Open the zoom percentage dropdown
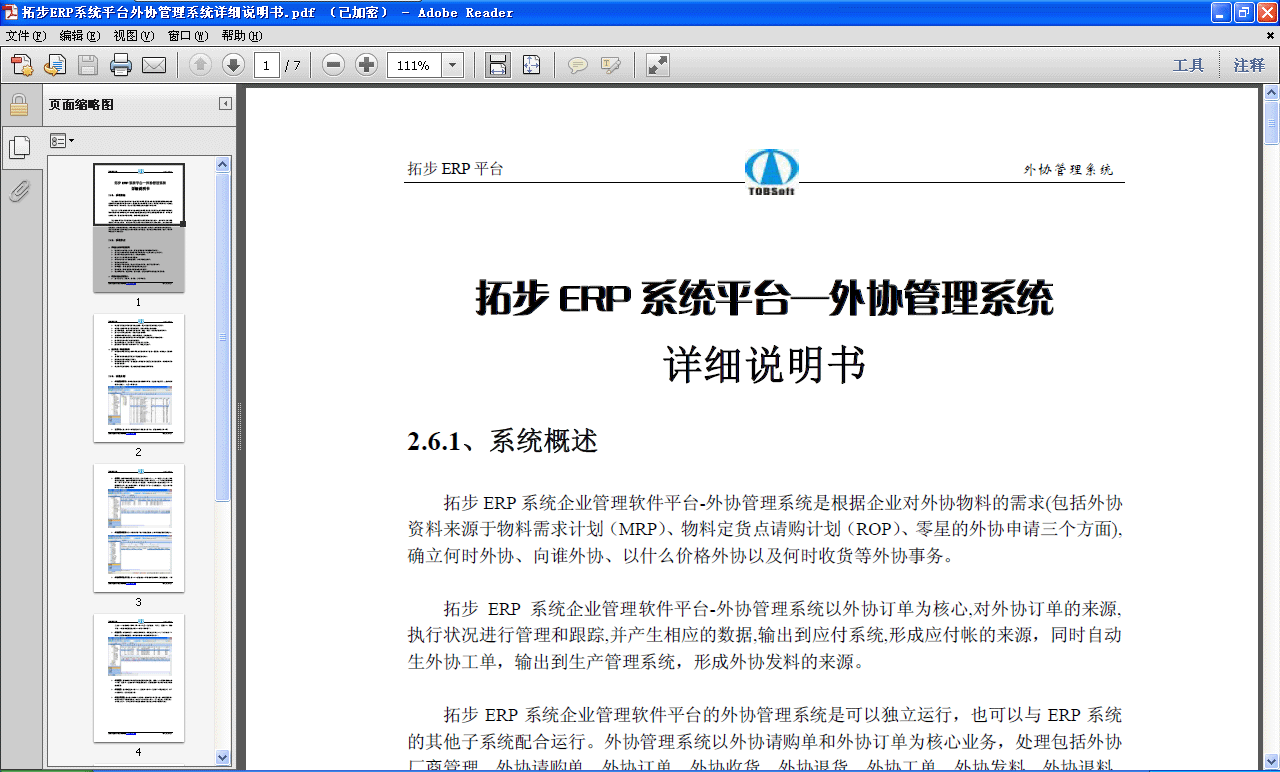Image resolution: width=1280 pixels, height=772 pixels. pyautogui.click(x=451, y=64)
